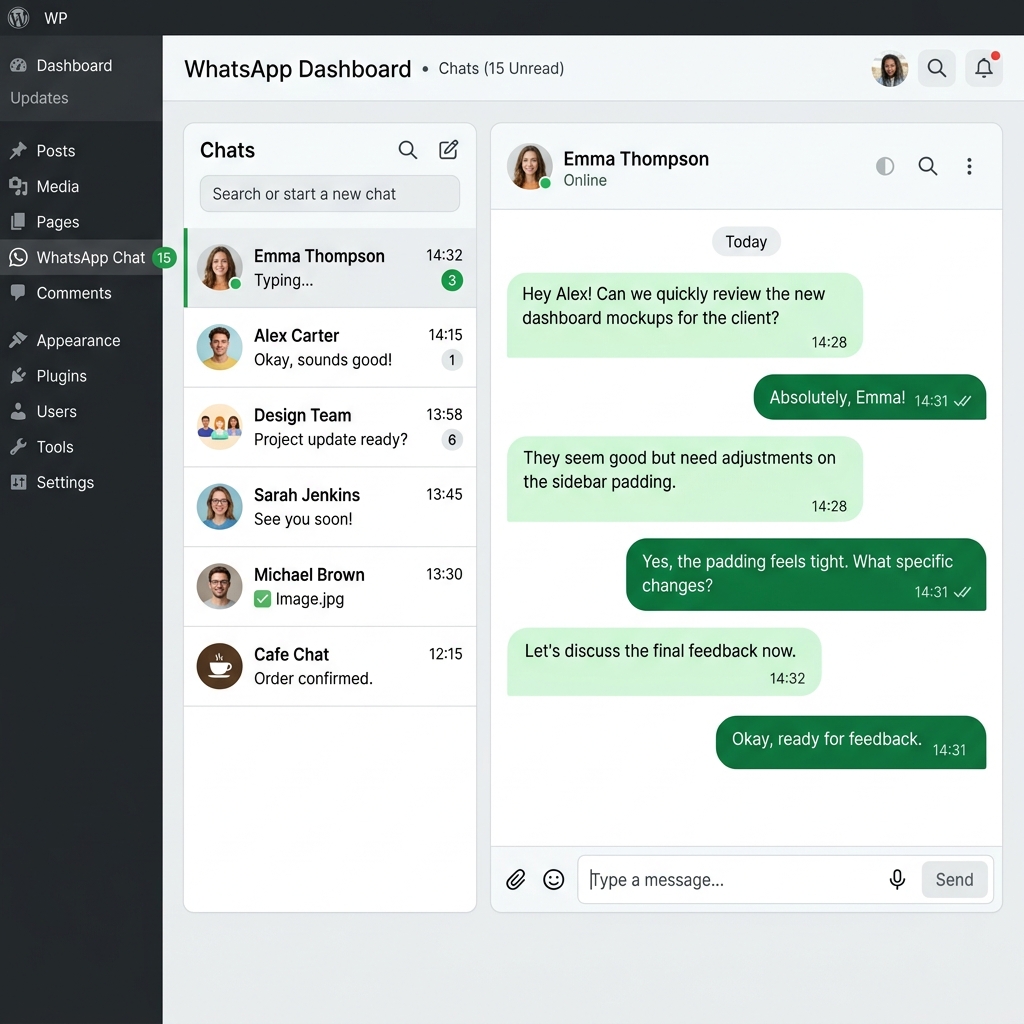
Task: Click the Cafe Chat coffee cup avatar
Action: 219,666
